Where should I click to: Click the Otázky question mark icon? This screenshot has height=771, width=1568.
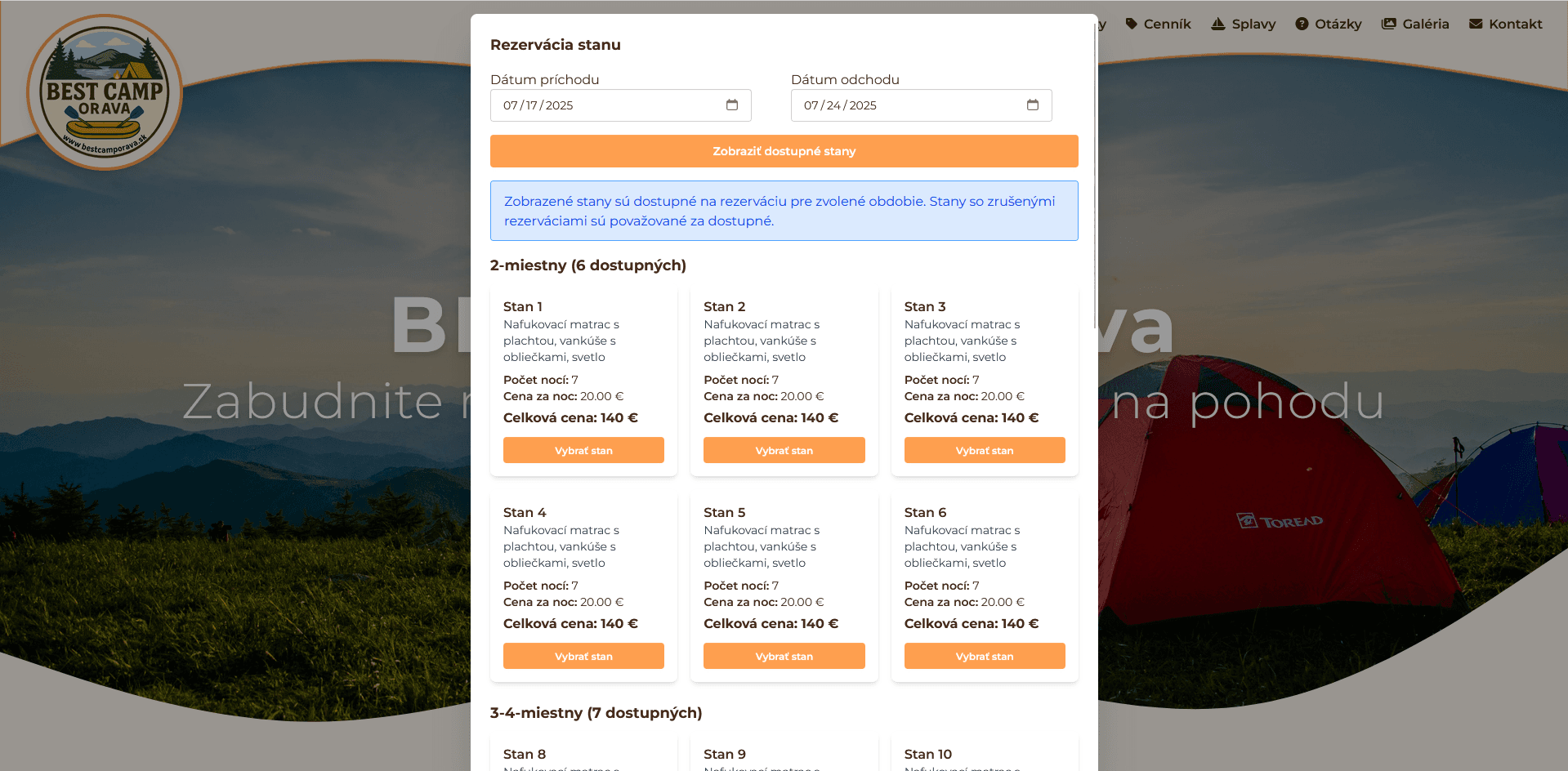1302,24
